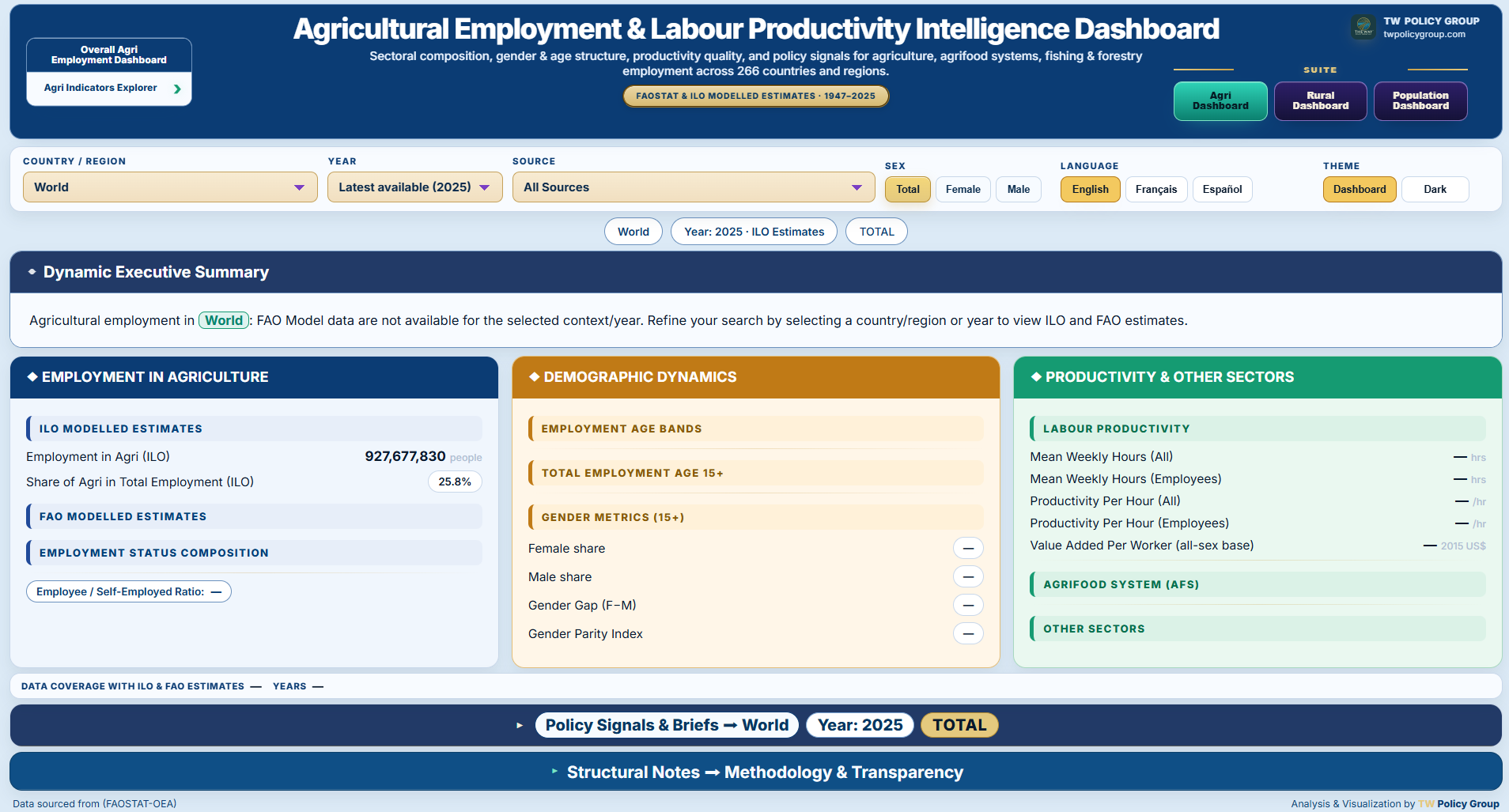Viewport: 1509px width, 812px height.
Task: Click the Gender Gap (F−M) value pill
Action: coord(968,605)
